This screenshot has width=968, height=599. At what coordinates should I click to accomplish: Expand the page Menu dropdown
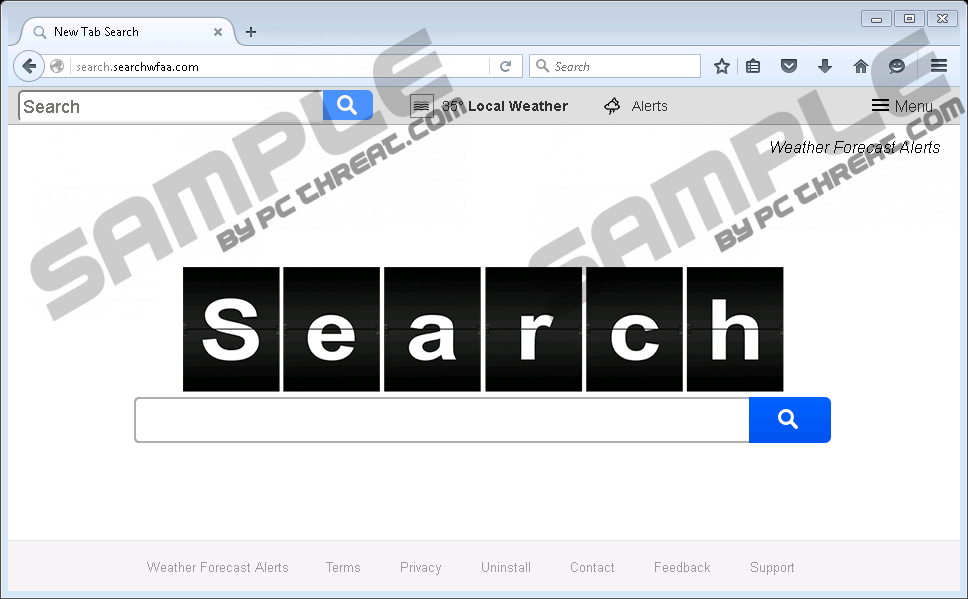click(902, 106)
